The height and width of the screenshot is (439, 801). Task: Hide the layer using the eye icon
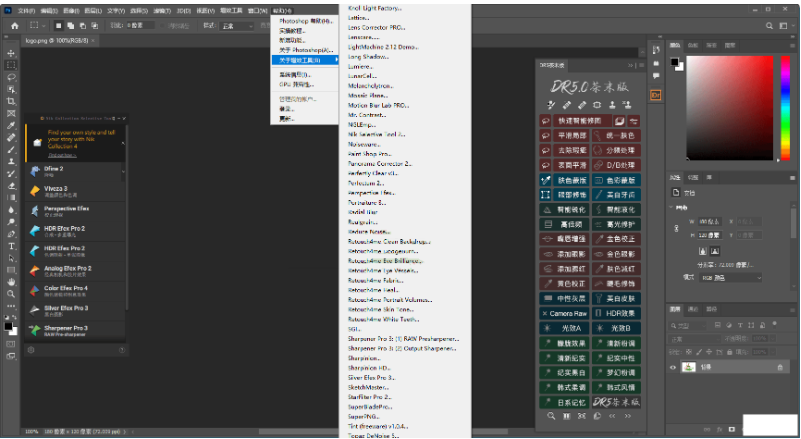673,367
